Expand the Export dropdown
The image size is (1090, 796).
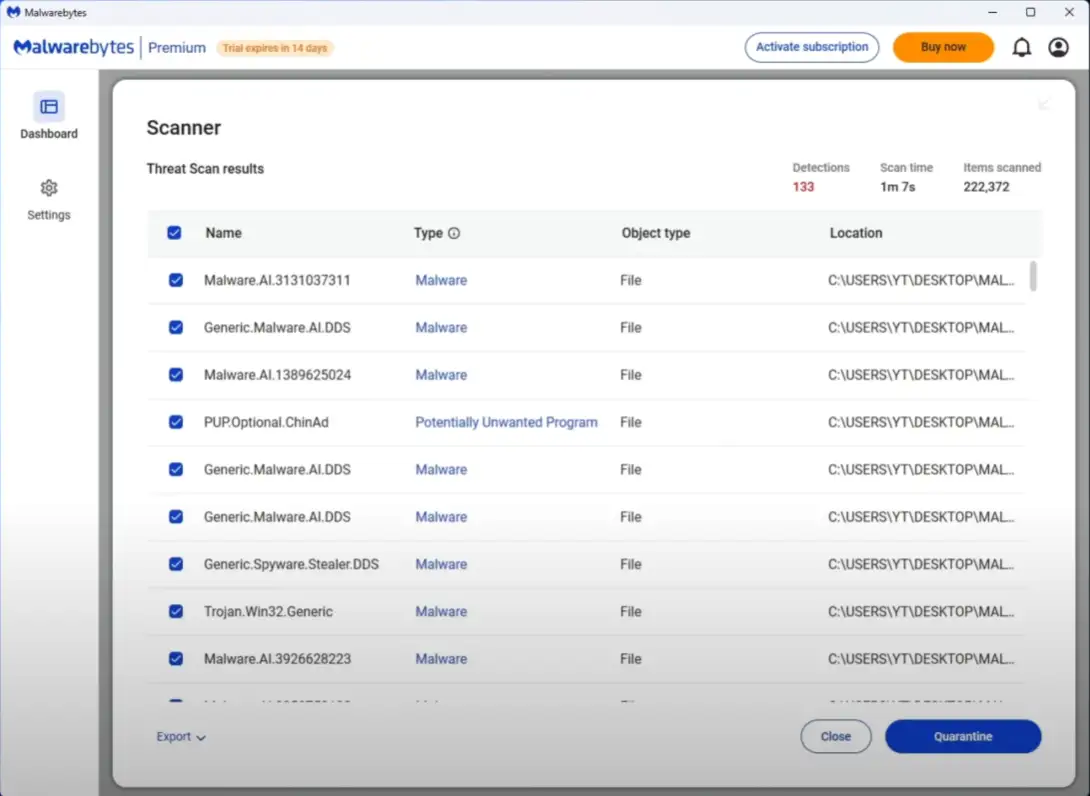pos(181,737)
